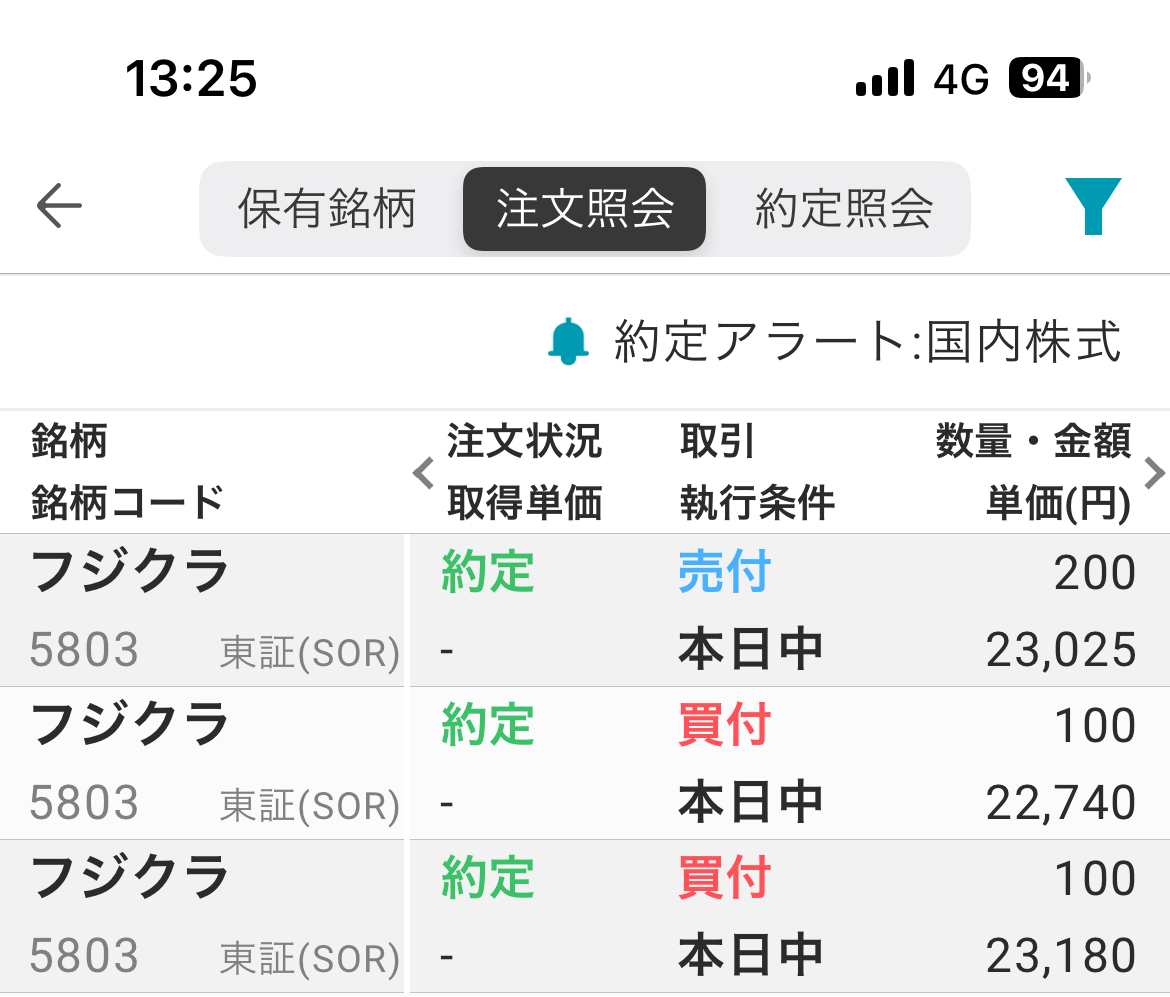Tap the 銘柄コード column header
This screenshot has width=1170, height=997.
[128, 502]
